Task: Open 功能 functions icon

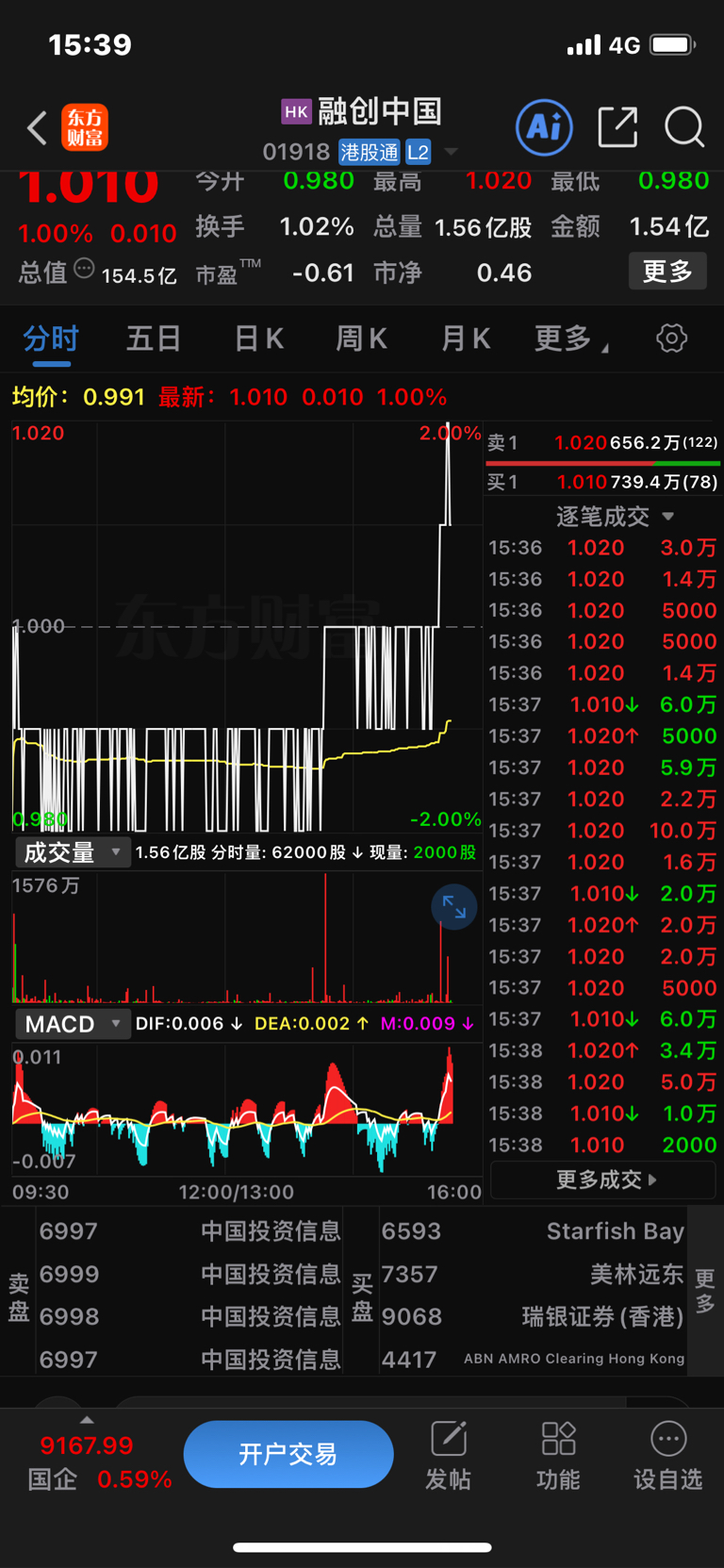Action: 558,1457
